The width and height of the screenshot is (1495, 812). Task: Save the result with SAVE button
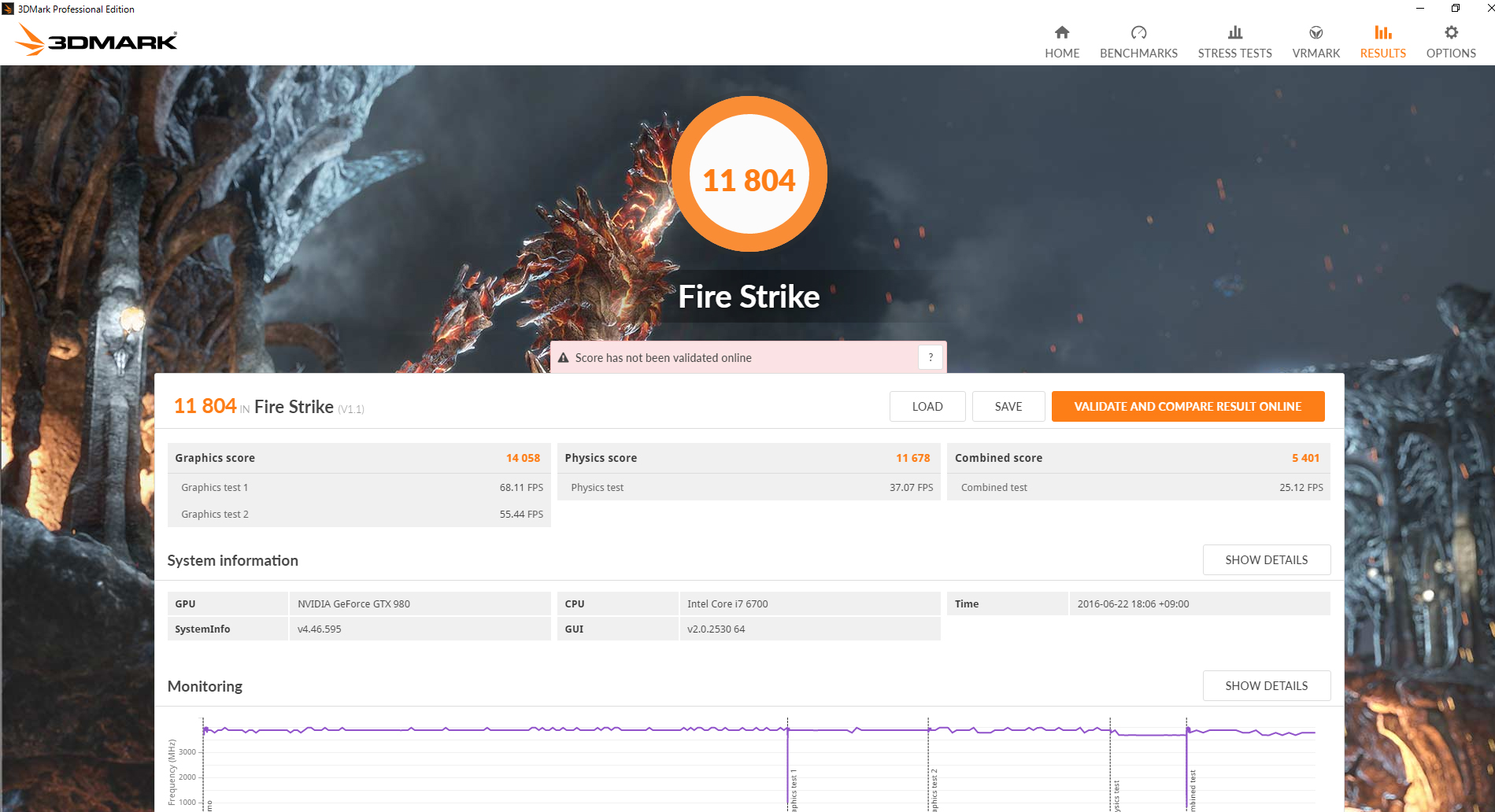coord(1008,407)
